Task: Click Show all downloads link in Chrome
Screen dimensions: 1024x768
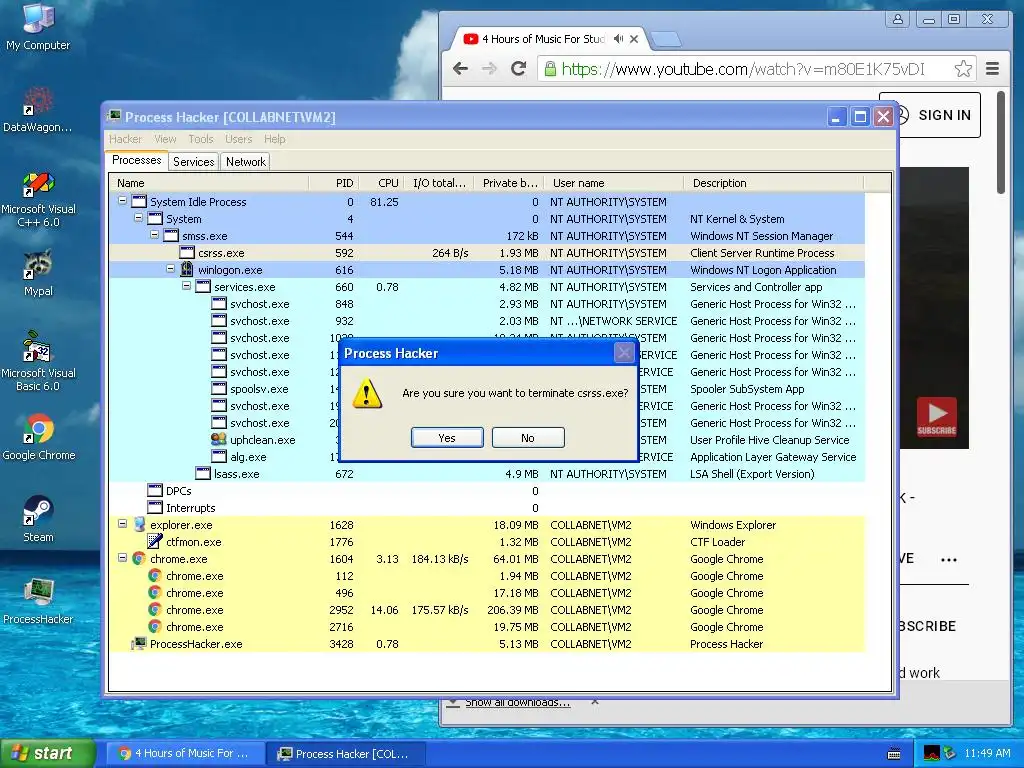Action: point(517,703)
